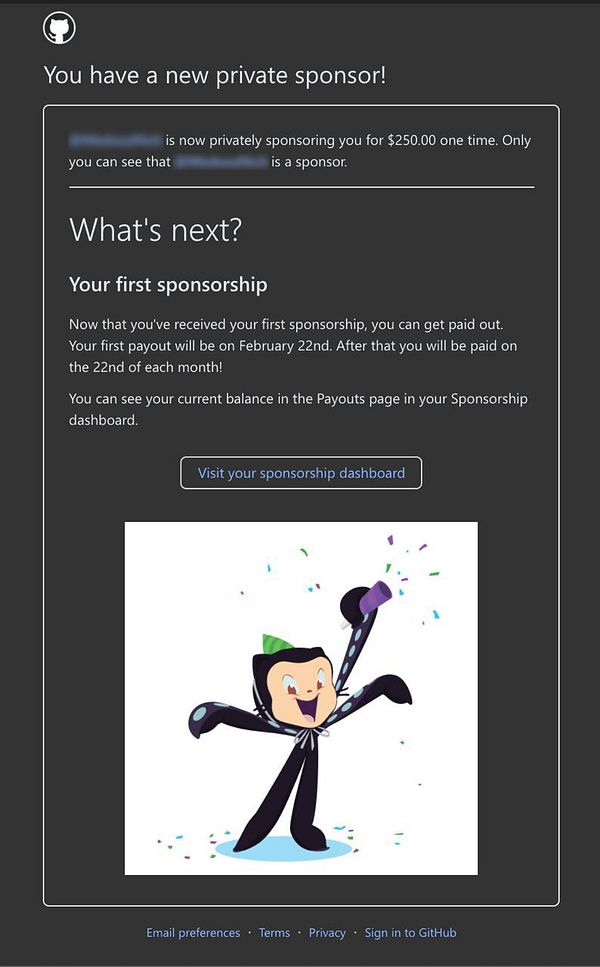Screen dimensions: 600x967
Task: Open the Email preferences link
Action: coord(193,932)
